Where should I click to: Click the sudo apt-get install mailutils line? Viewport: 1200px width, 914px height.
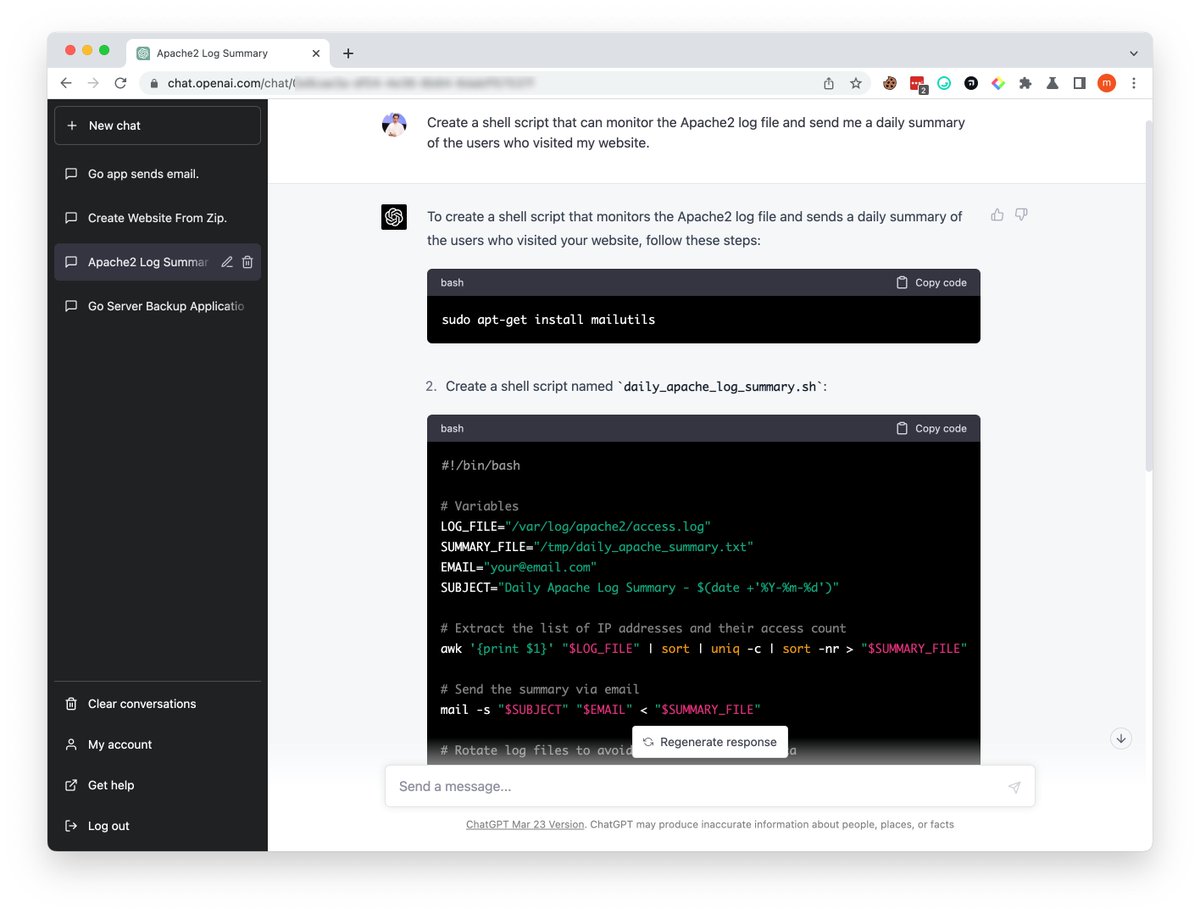click(548, 320)
